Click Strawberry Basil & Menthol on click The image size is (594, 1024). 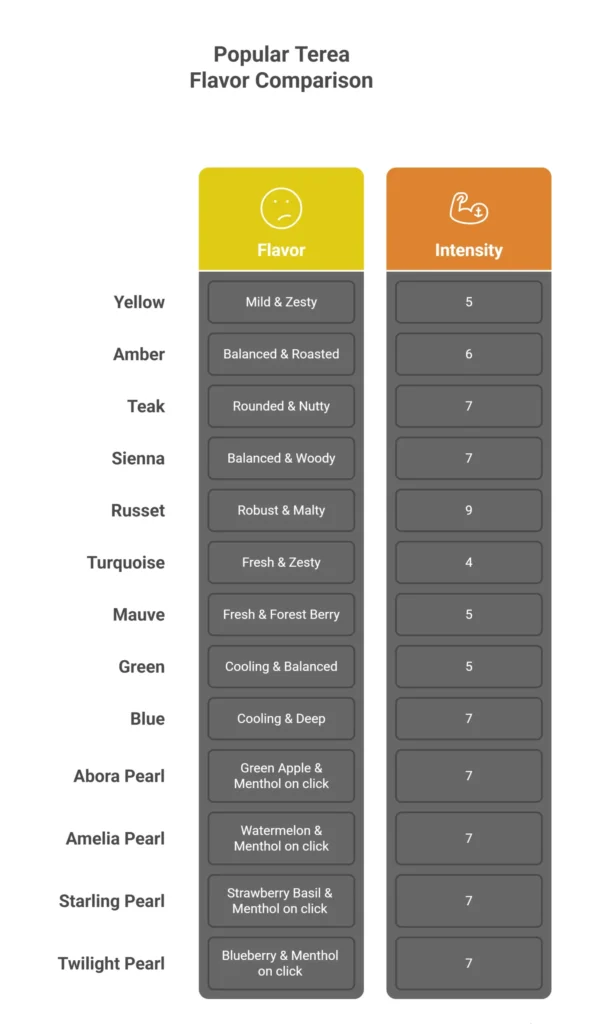(281, 901)
